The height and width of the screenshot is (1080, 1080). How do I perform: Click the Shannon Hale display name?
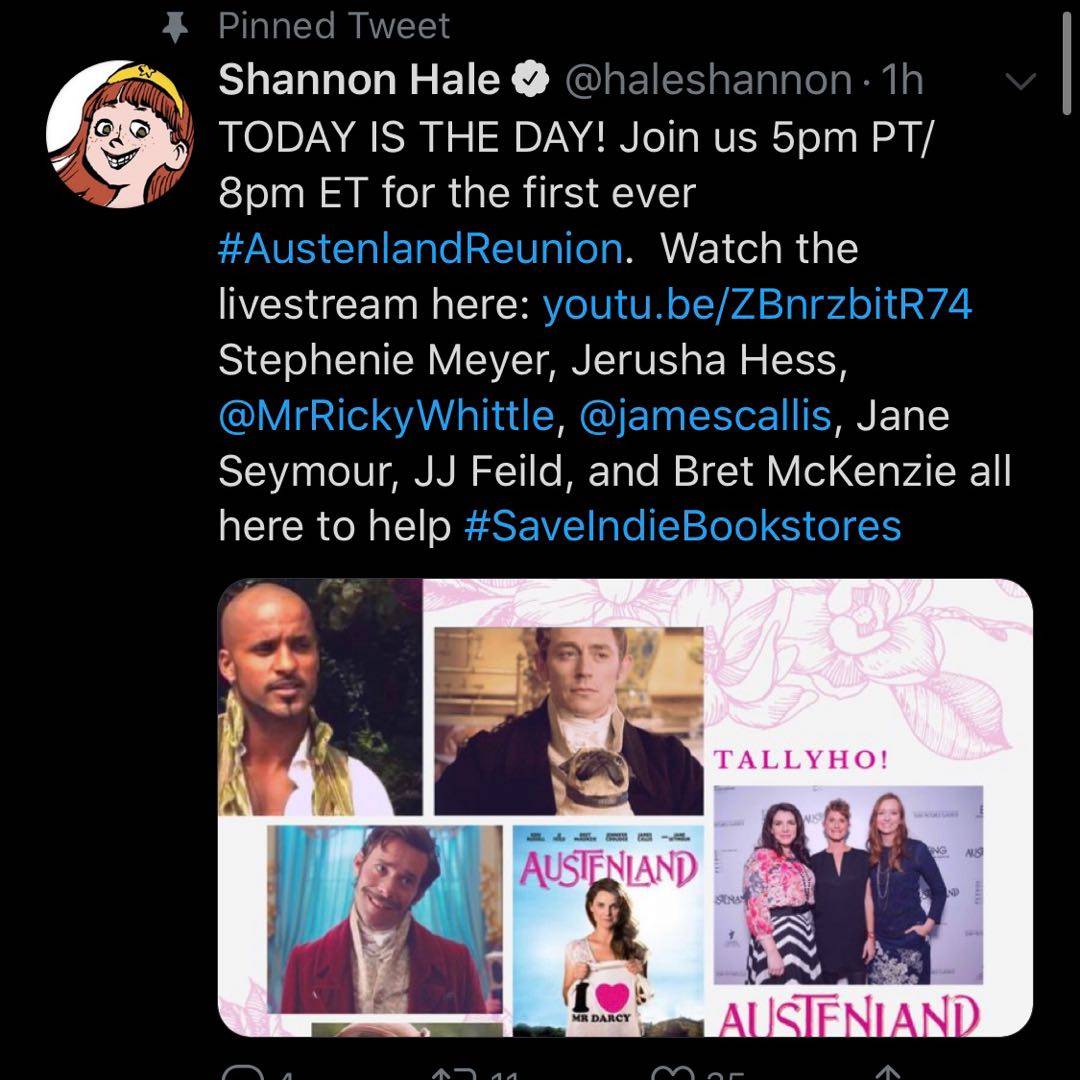359,81
